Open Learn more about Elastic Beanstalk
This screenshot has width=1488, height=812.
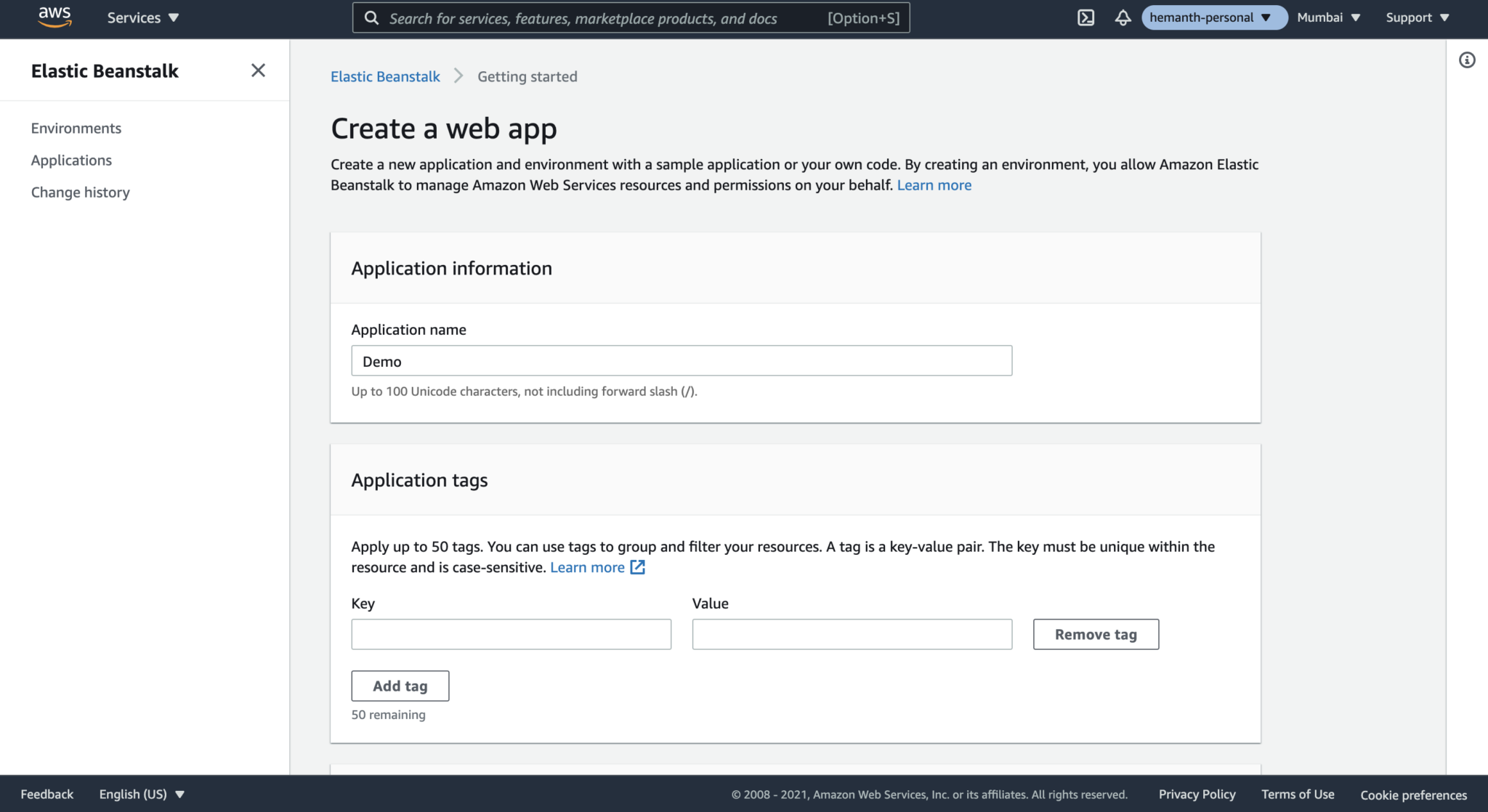click(x=934, y=185)
